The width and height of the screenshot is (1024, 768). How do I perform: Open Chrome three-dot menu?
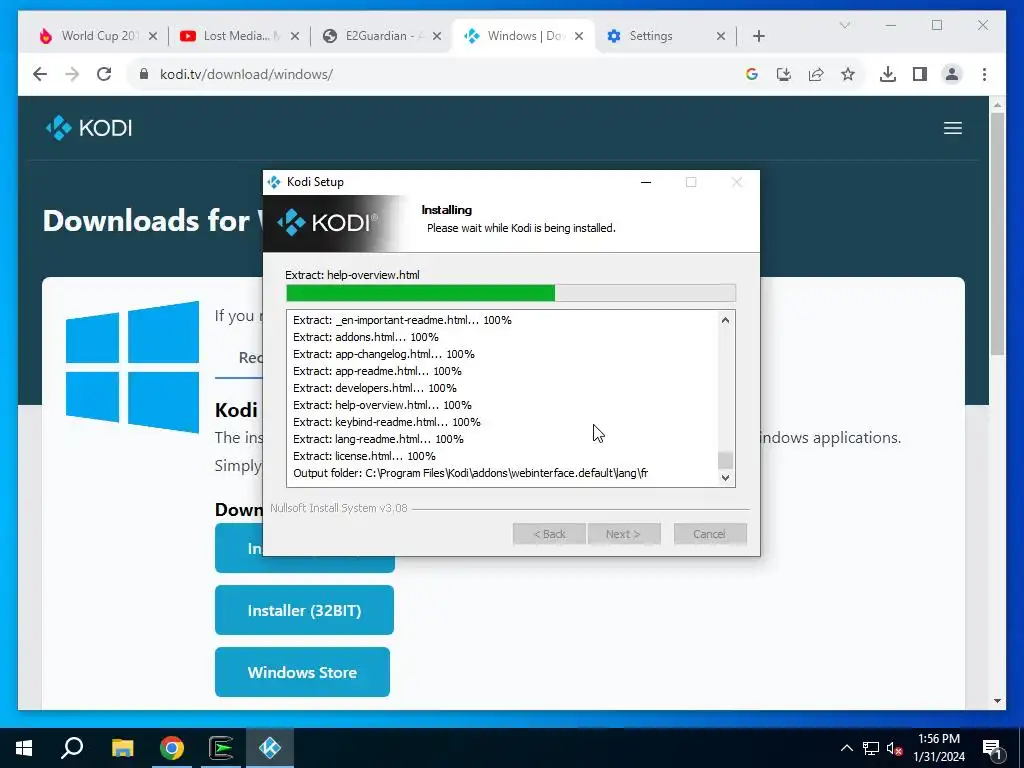tap(984, 74)
